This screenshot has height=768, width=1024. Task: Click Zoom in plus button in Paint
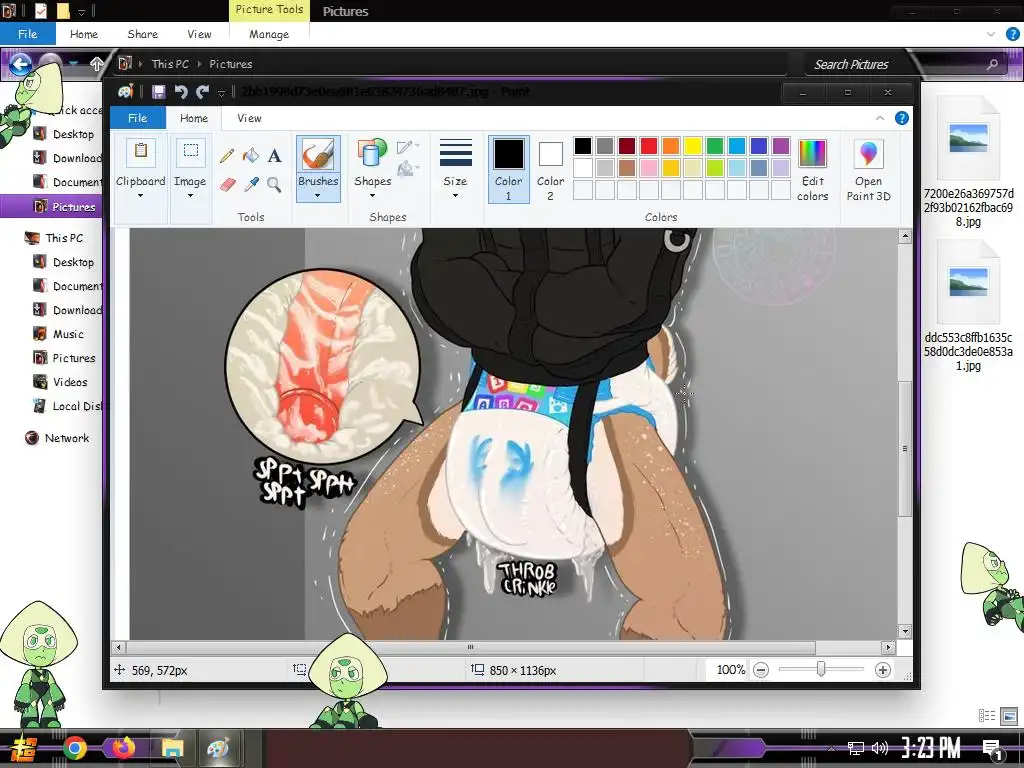882,670
